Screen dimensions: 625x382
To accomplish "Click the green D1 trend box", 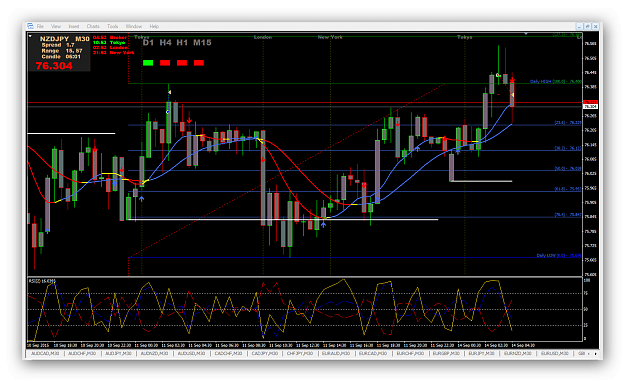I will 148,63.
